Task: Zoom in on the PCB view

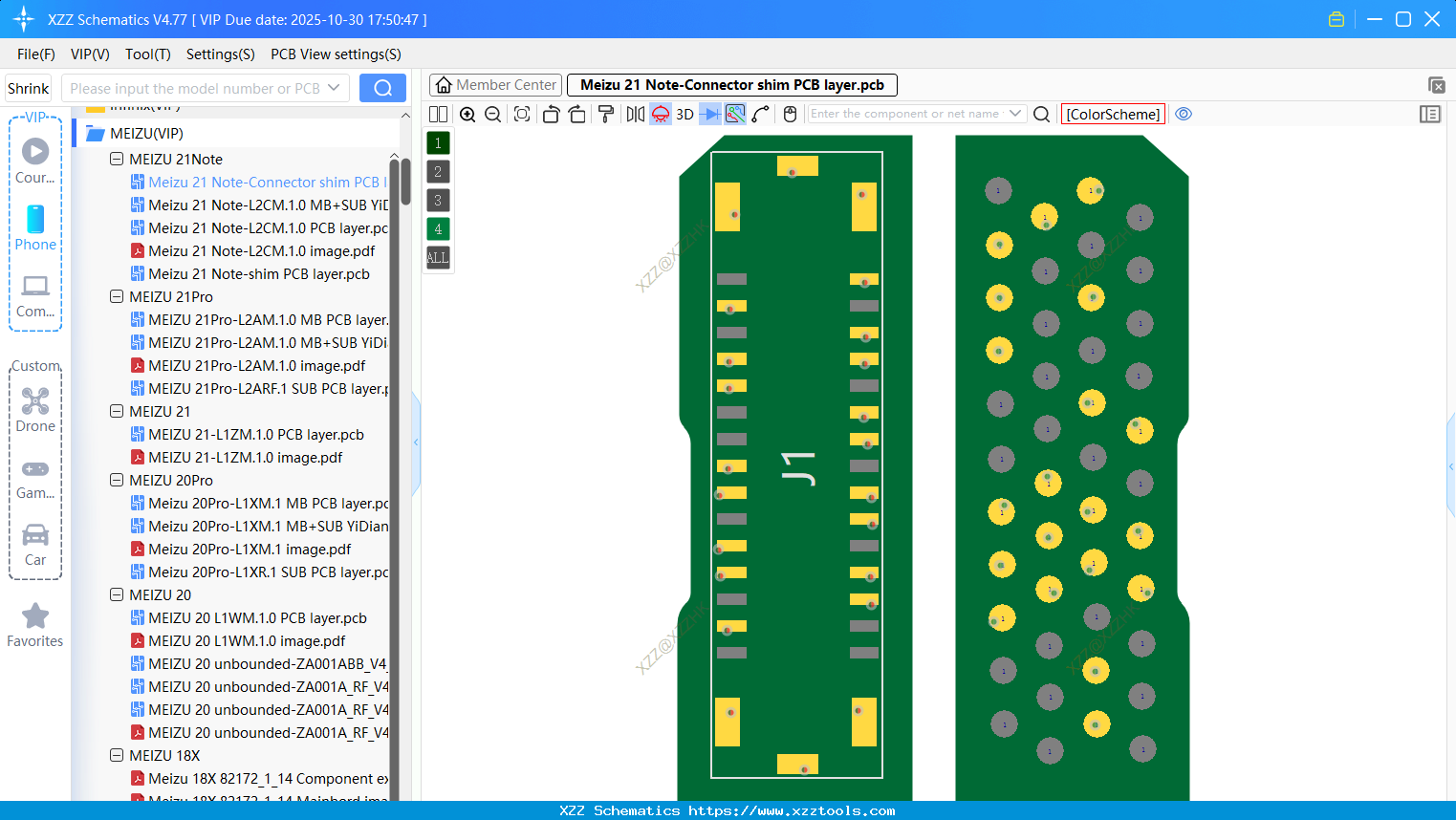Action: click(467, 115)
